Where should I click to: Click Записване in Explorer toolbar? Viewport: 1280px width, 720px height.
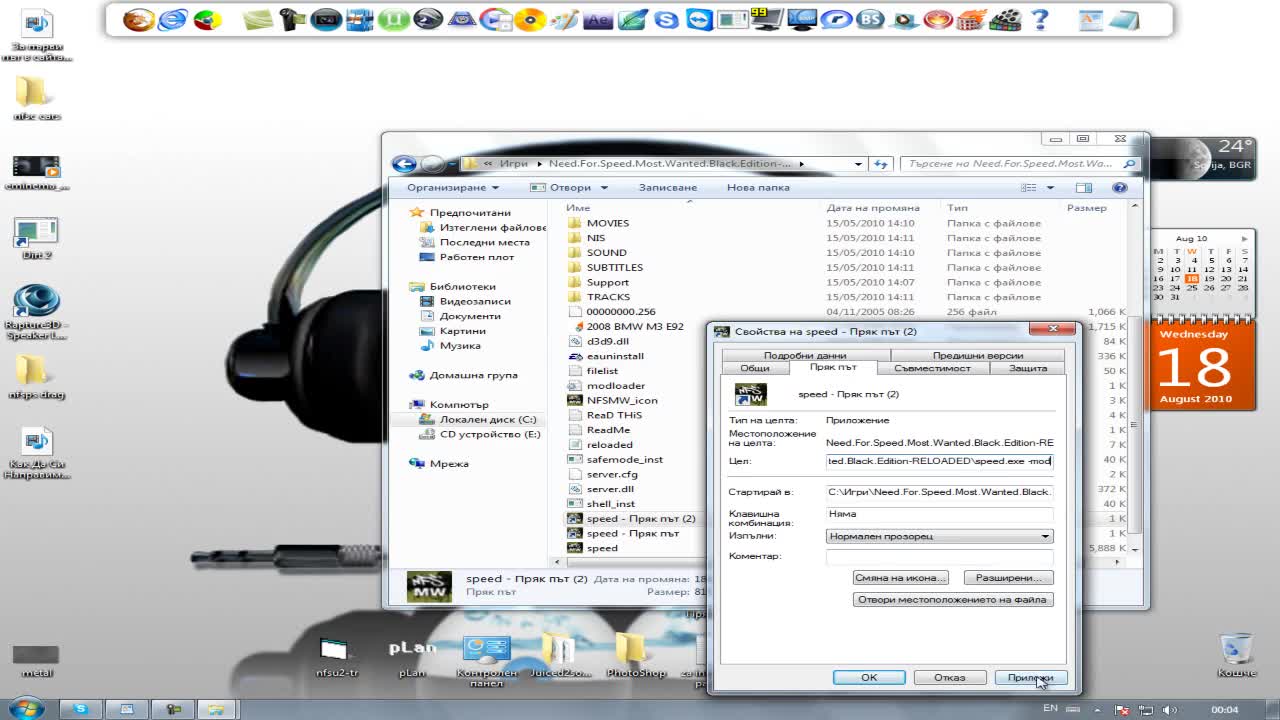pyautogui.click(x=667, y=187)
